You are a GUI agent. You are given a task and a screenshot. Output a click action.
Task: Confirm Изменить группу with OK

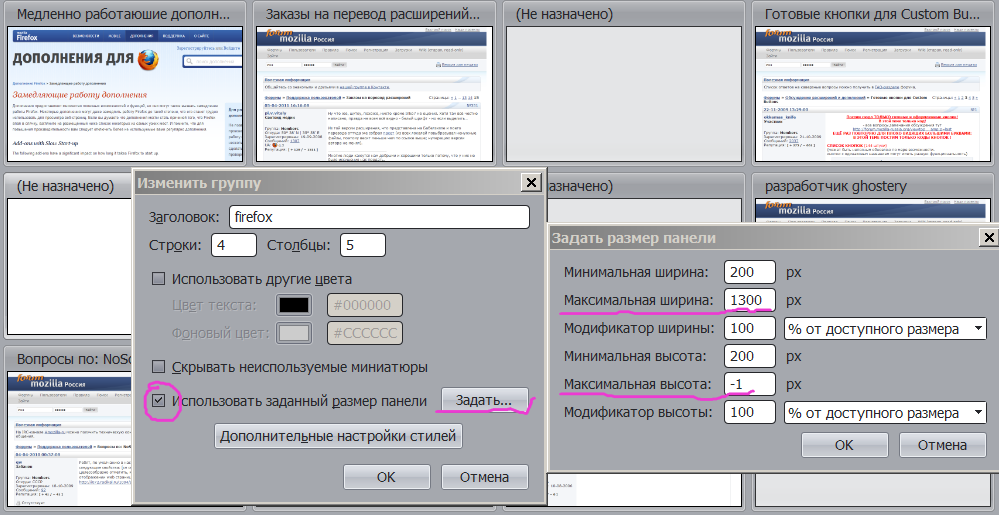tap(386, 477)
